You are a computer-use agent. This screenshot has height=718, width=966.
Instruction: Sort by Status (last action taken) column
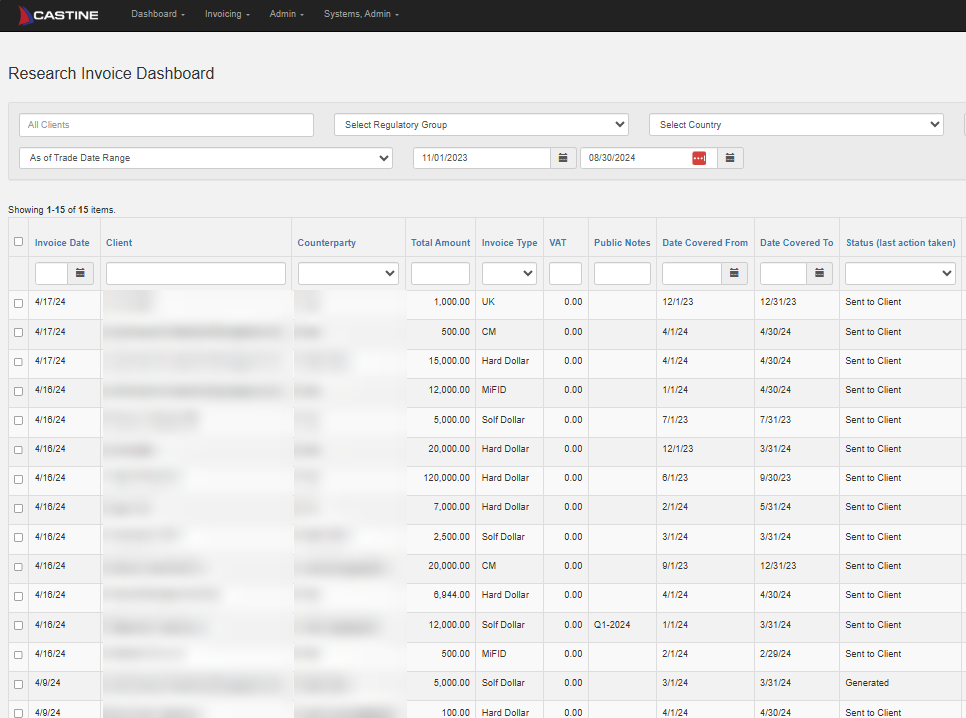point(901,243)
